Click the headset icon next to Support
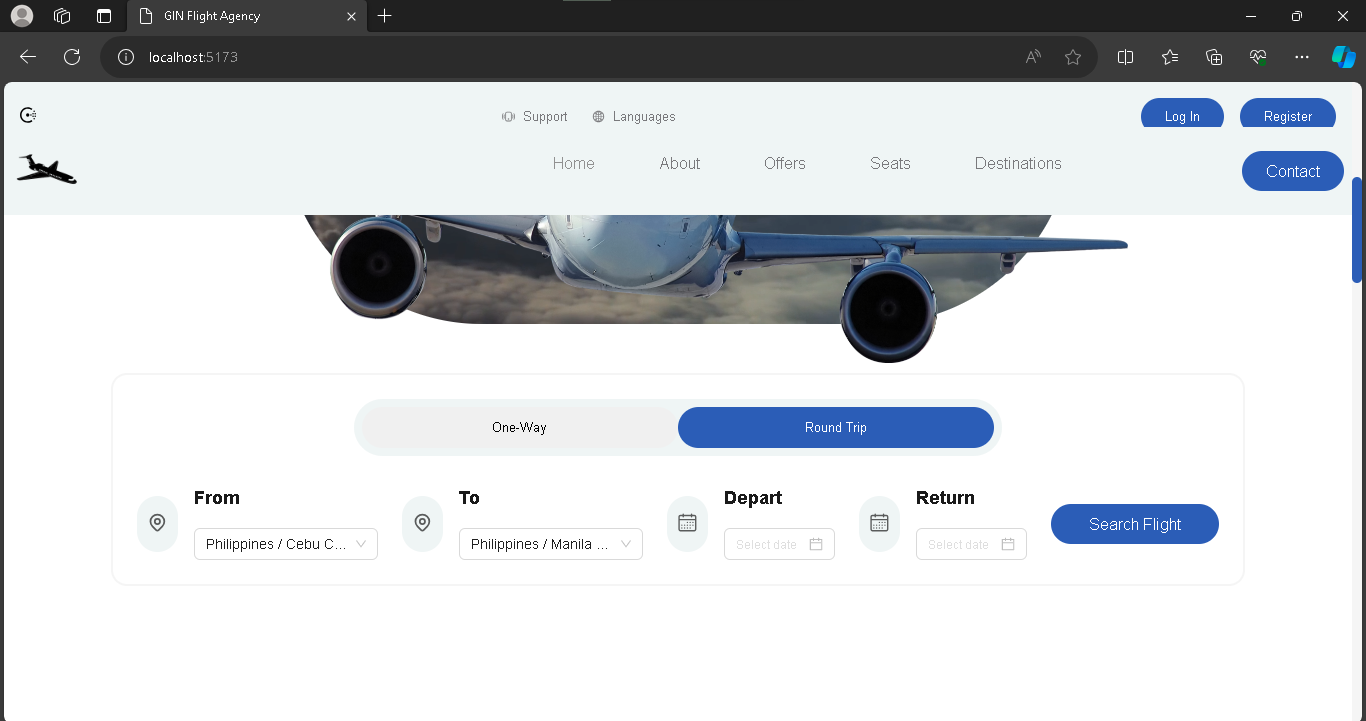Viewport: 1366px width, 721px height. 508,116
